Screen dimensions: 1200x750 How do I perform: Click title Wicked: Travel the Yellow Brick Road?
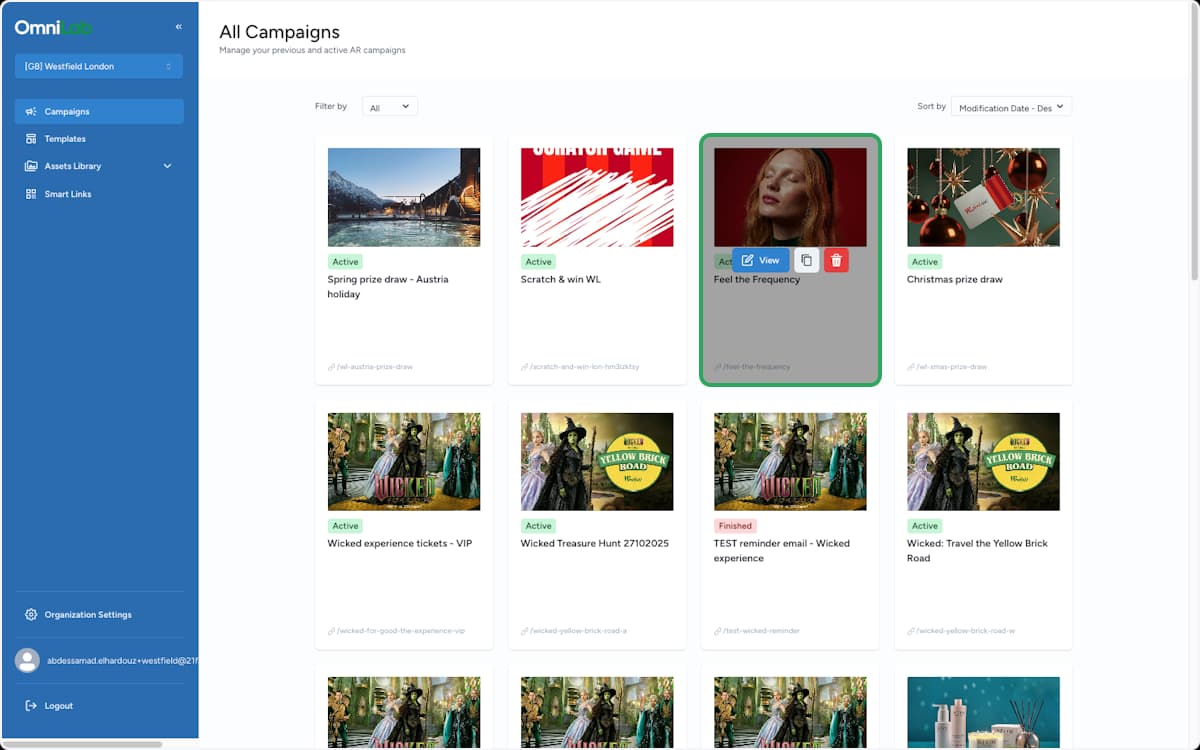click(977, 551)
